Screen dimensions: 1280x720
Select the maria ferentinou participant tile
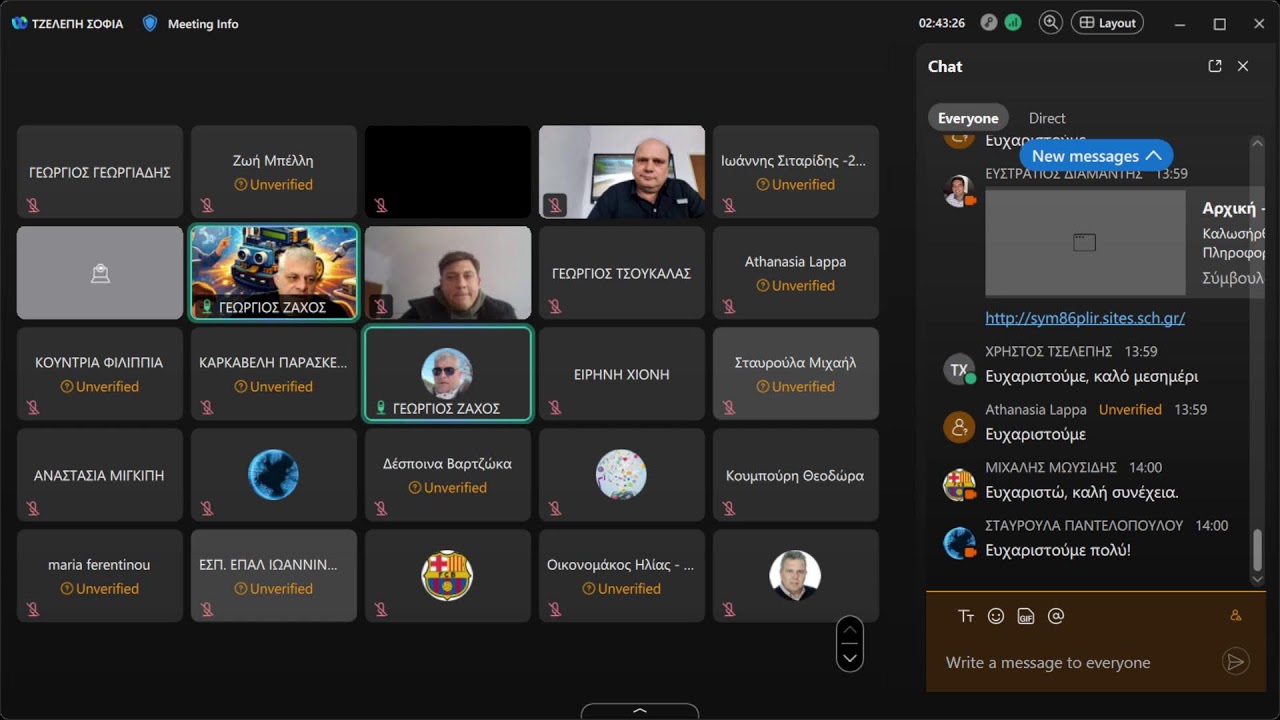pyautogui.click(x=100, y=576)
